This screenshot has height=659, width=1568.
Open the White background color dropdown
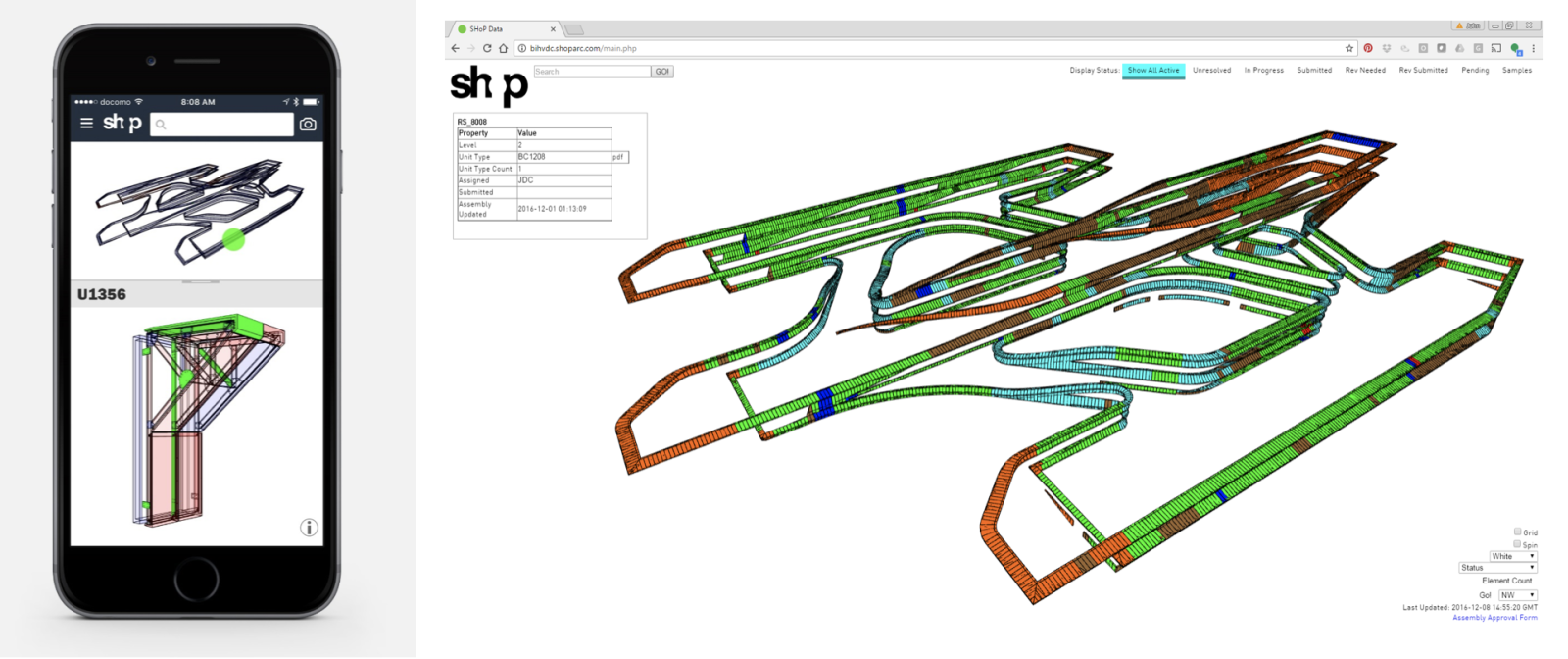(x=1513, y=556)
